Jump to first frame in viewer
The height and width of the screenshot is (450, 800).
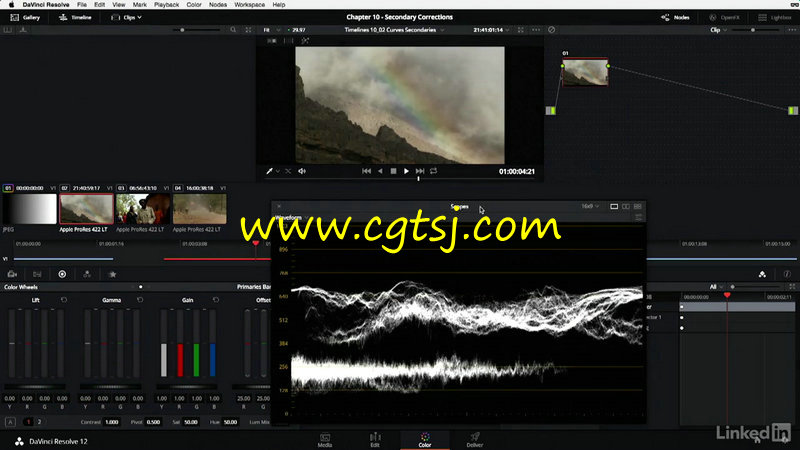click(x=366, y=171)
